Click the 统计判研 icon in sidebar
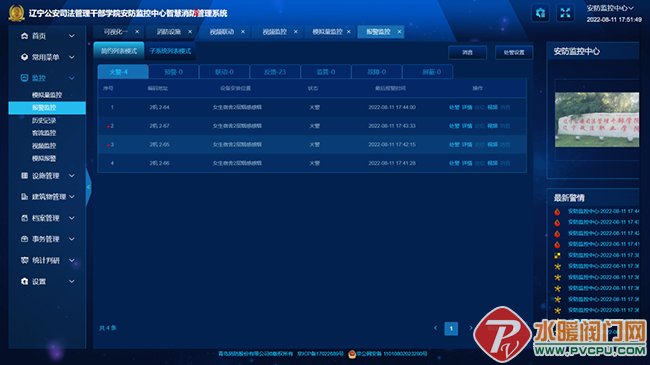The image size is (650, 365). click(x=24, y=260)
